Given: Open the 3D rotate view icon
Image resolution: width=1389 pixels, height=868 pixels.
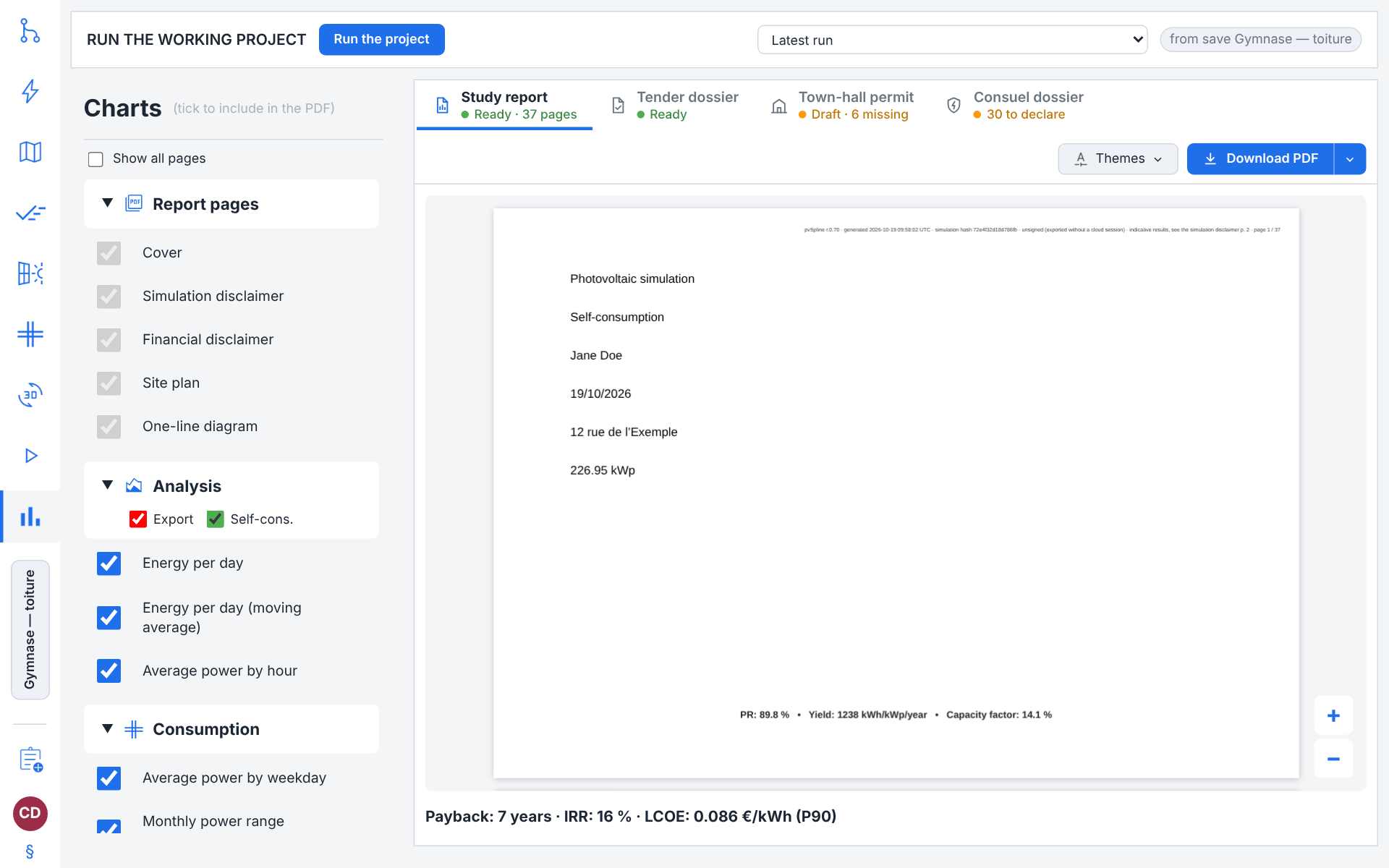Looking at the screenshot, I should point(30,395).
